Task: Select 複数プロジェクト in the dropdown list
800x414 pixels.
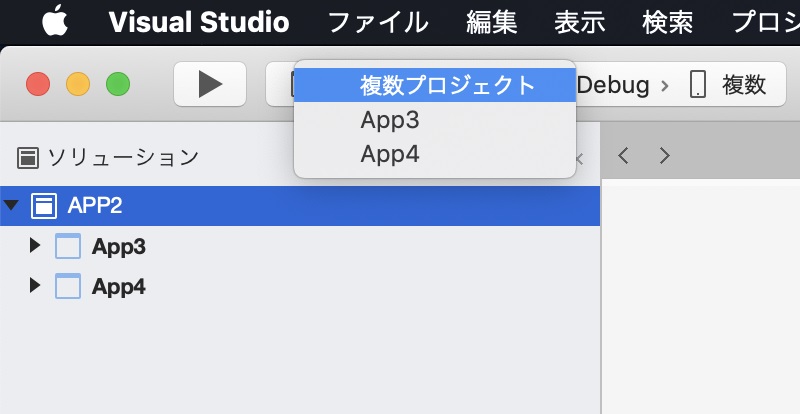Action: [x=435, y=85]
